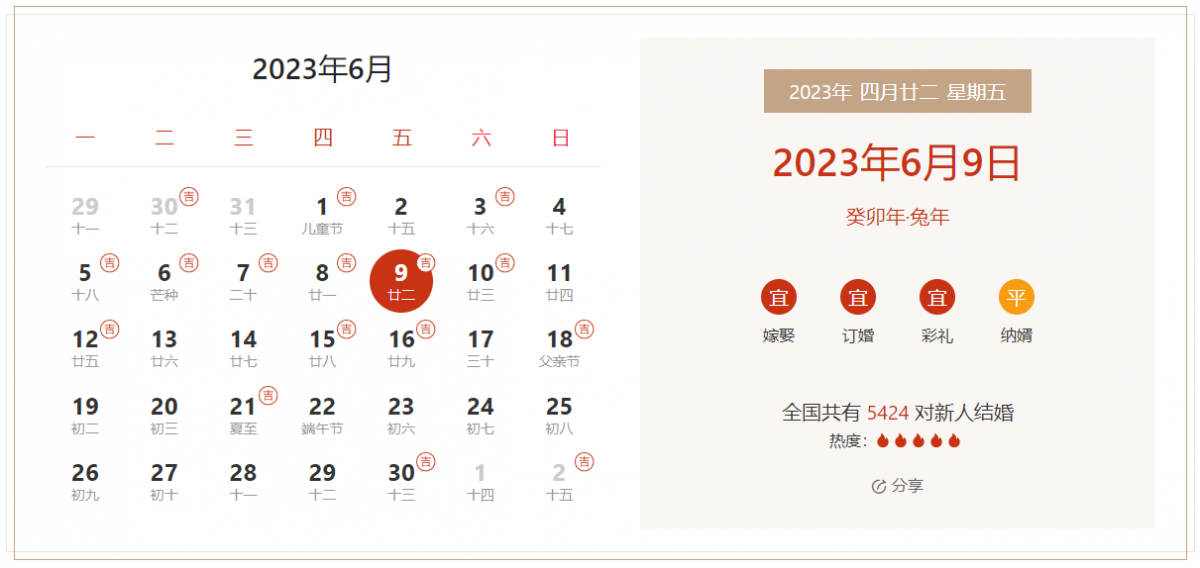Click the 吉 badge on July 2

point(584,462)
